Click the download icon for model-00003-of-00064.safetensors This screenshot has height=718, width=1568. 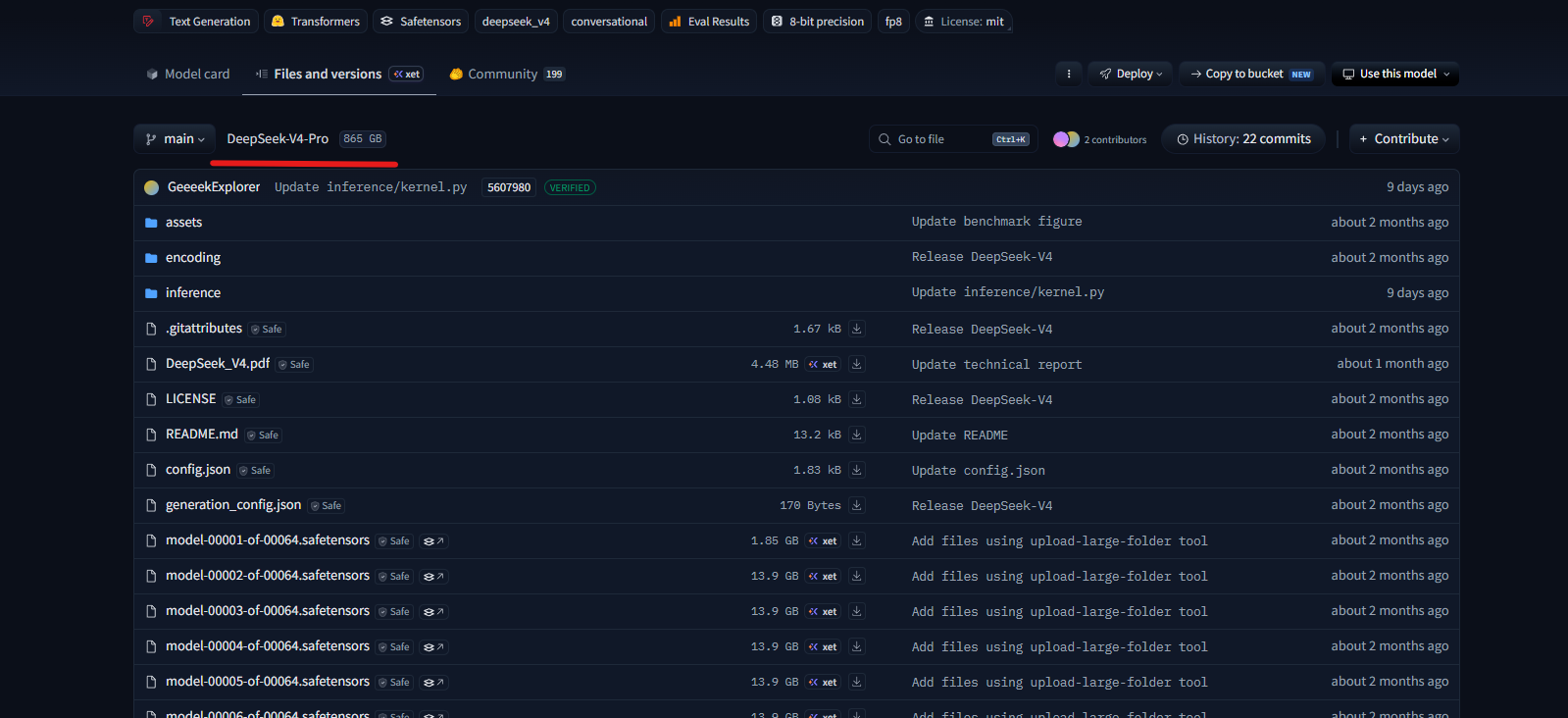coord(856,611)
